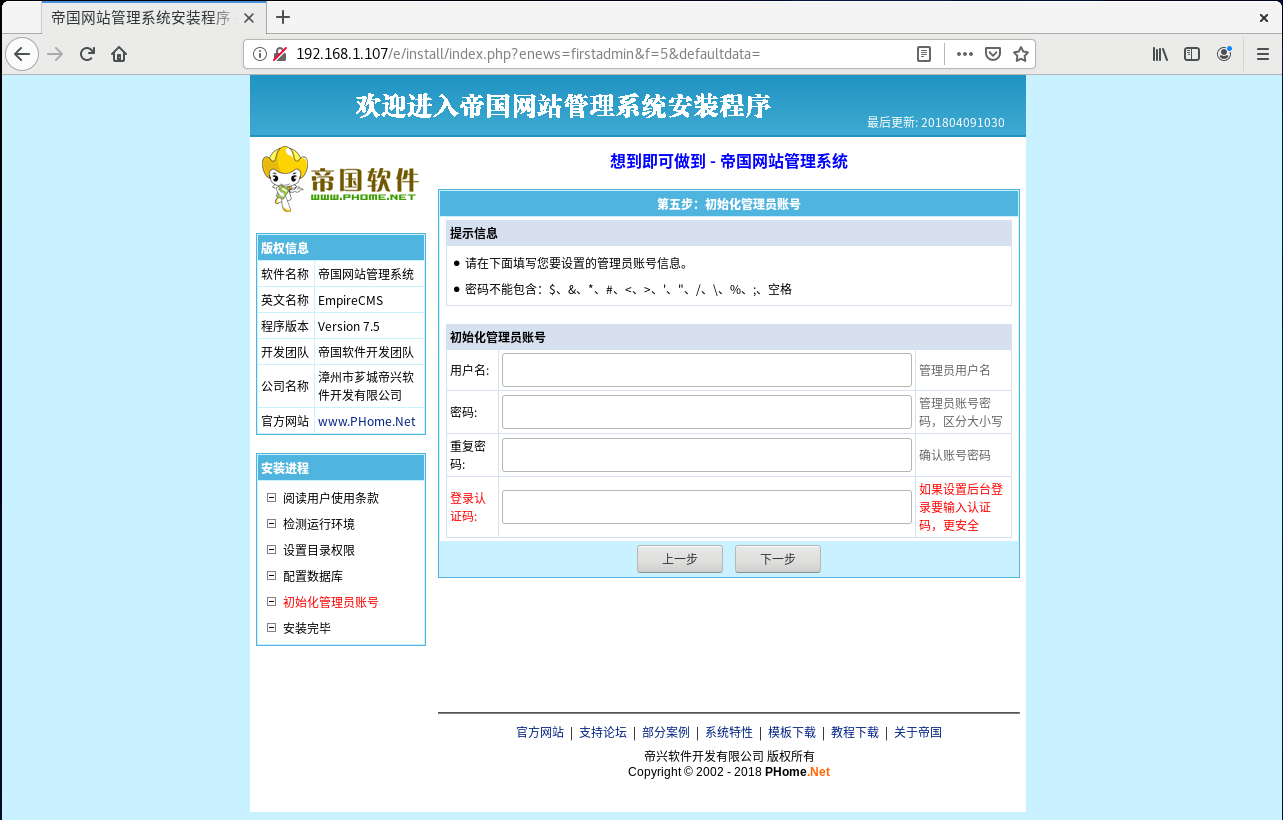Open the 部分案例 footer link
The image size is (1283, 820).
coord(666,733)
